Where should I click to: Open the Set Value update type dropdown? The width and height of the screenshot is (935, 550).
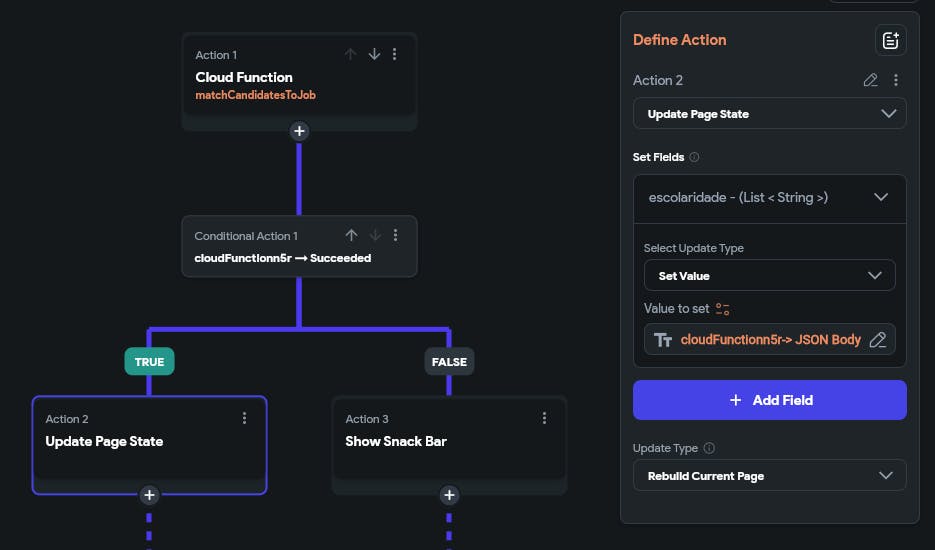769,275
